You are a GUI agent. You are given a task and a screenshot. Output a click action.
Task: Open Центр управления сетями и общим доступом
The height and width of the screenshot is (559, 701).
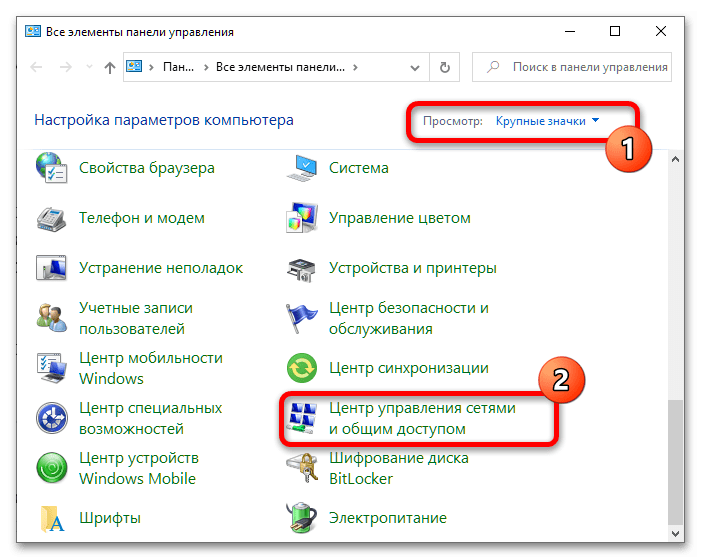click(422, 418)
